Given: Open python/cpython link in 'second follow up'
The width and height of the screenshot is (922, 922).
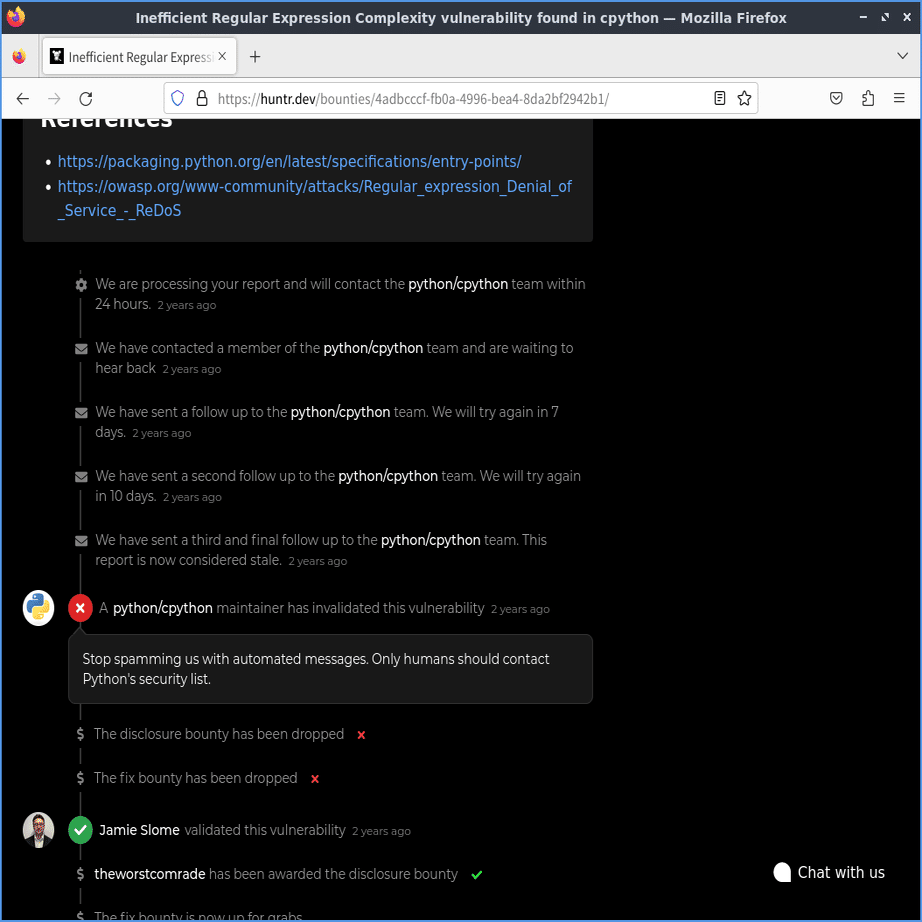Looking at the screenshot, I should tap(388, 476).
